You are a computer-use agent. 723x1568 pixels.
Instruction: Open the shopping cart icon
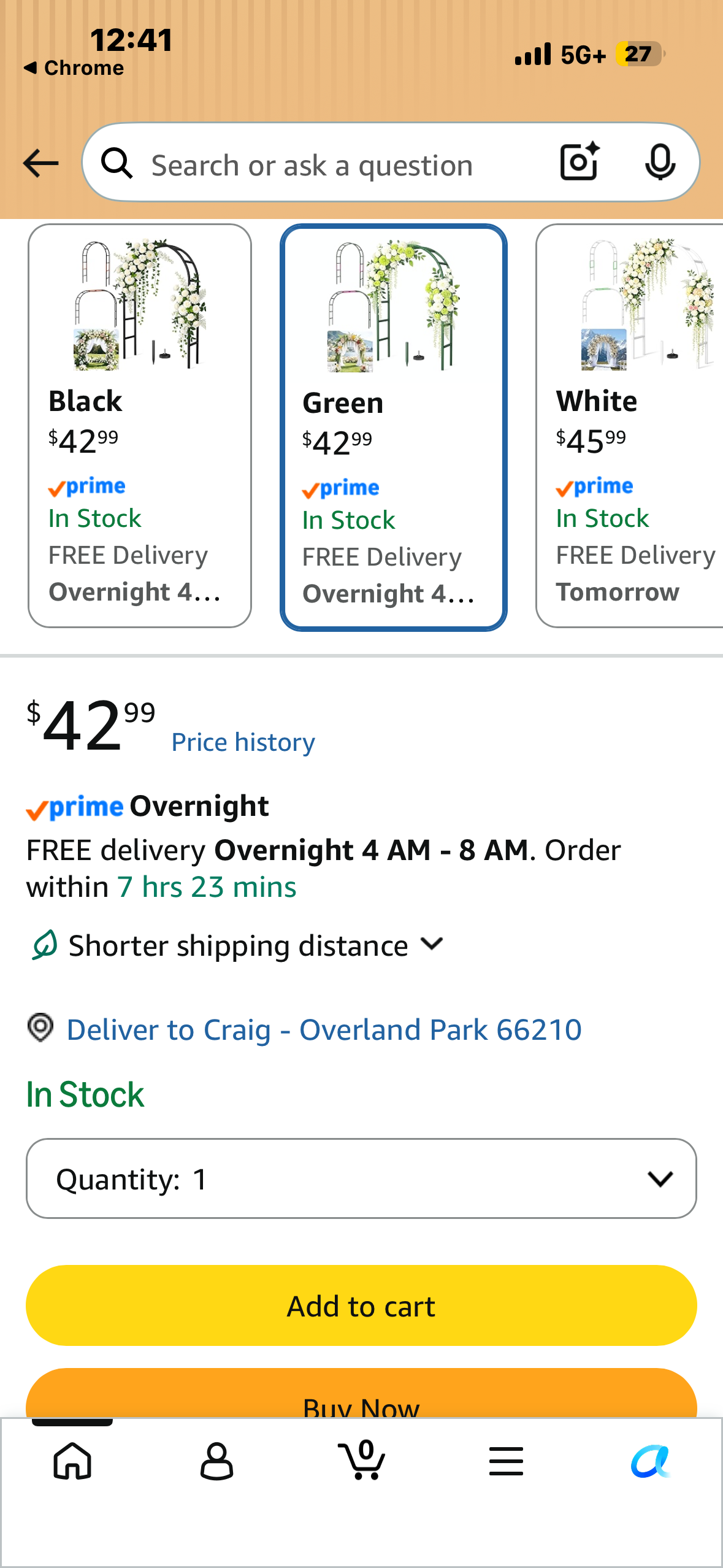pos(362,1459)
